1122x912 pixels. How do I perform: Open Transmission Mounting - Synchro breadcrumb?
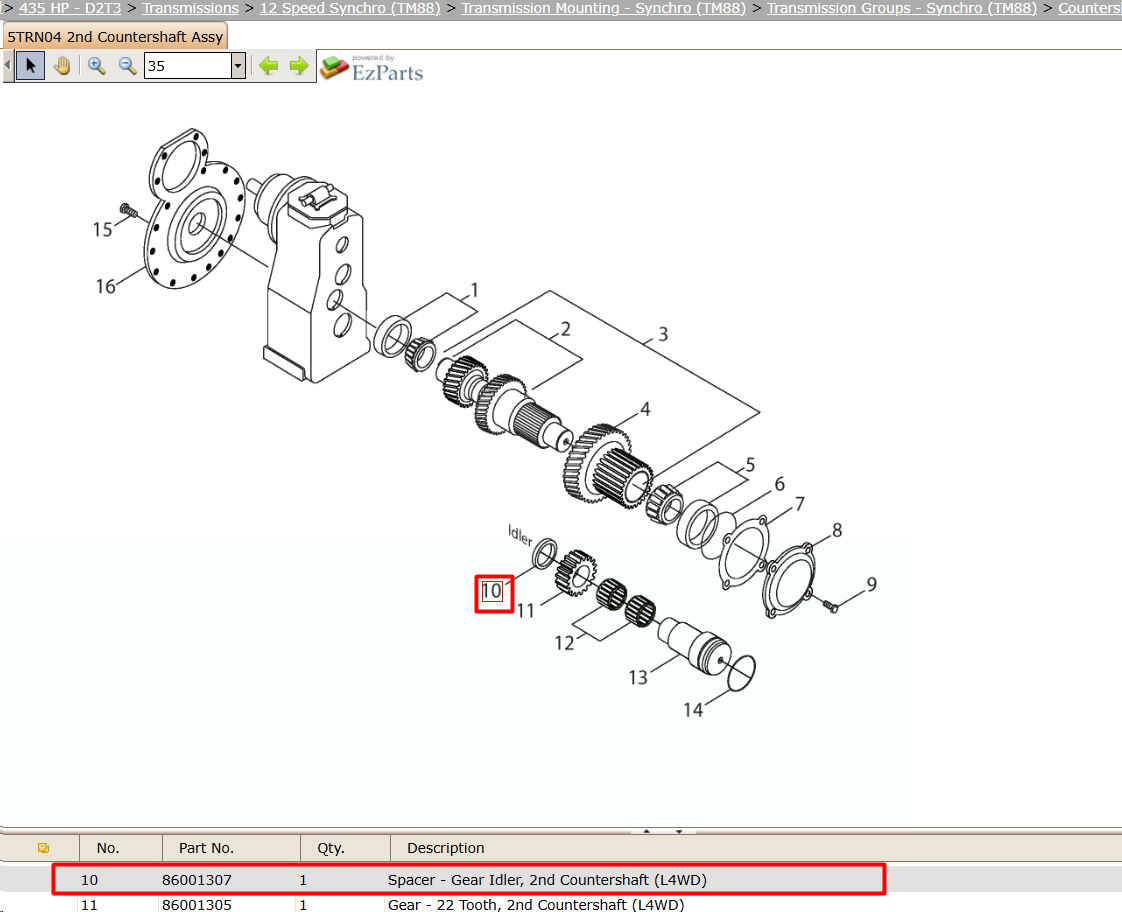pyautogui.click(x=603, y=8)
